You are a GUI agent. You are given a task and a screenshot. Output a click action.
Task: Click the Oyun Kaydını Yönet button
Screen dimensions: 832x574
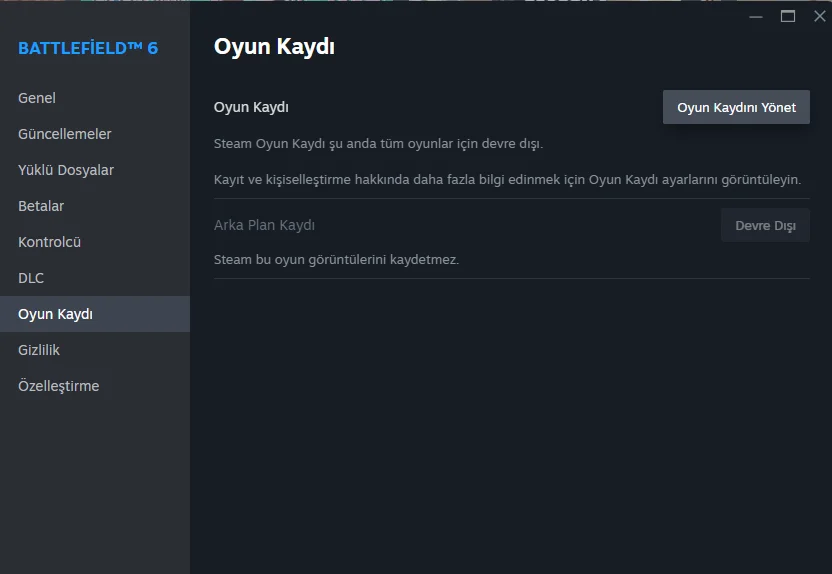coord(736,107)
